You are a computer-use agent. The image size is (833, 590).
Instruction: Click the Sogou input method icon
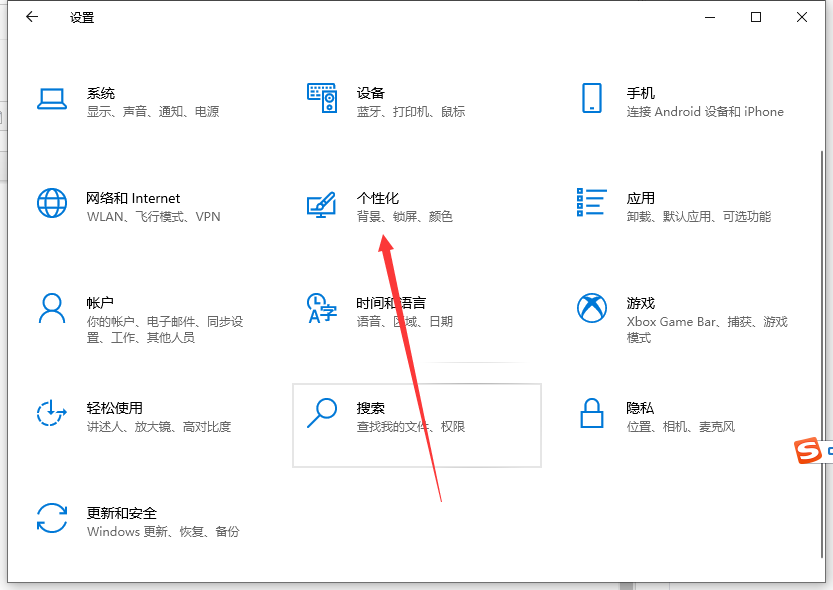click(807, 452)
